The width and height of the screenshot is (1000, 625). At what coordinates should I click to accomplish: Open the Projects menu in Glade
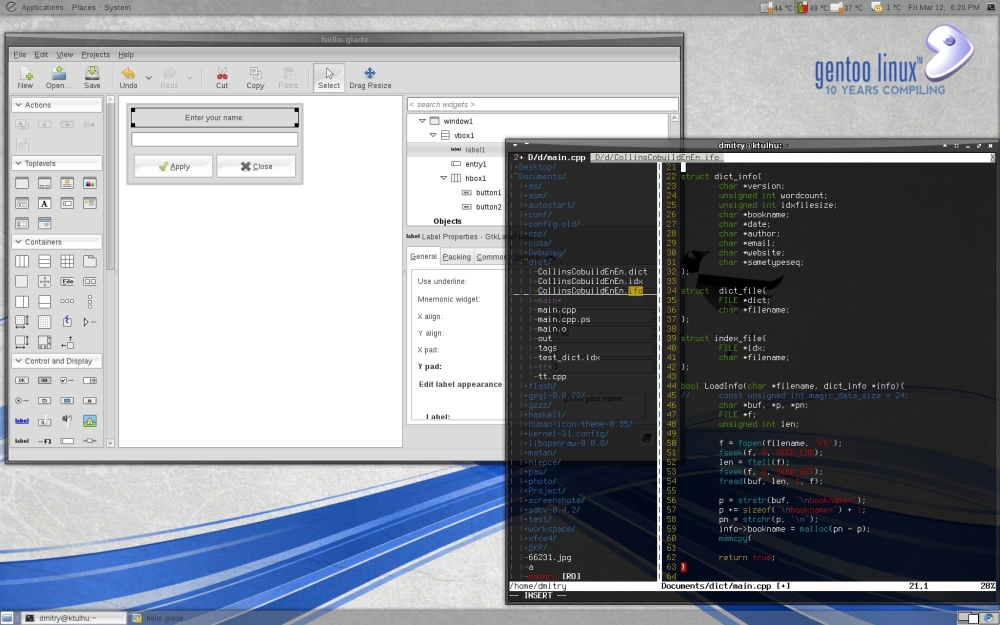click(x=96, y=55)
